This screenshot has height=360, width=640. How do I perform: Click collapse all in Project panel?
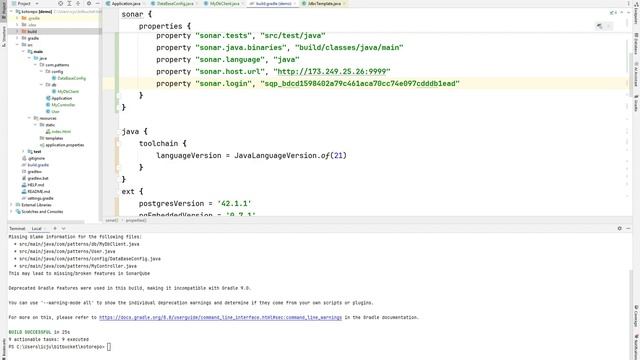pyautogui.click(x=78, y=3)
